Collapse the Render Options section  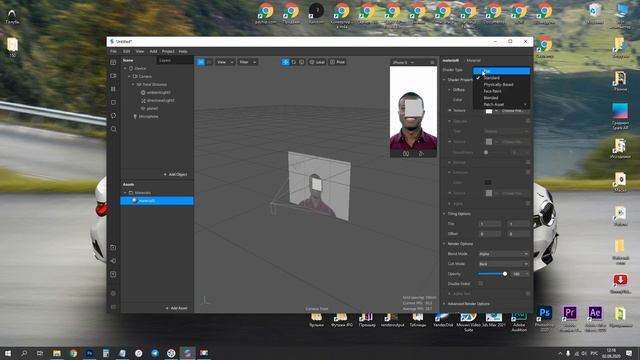coord(444,244)
